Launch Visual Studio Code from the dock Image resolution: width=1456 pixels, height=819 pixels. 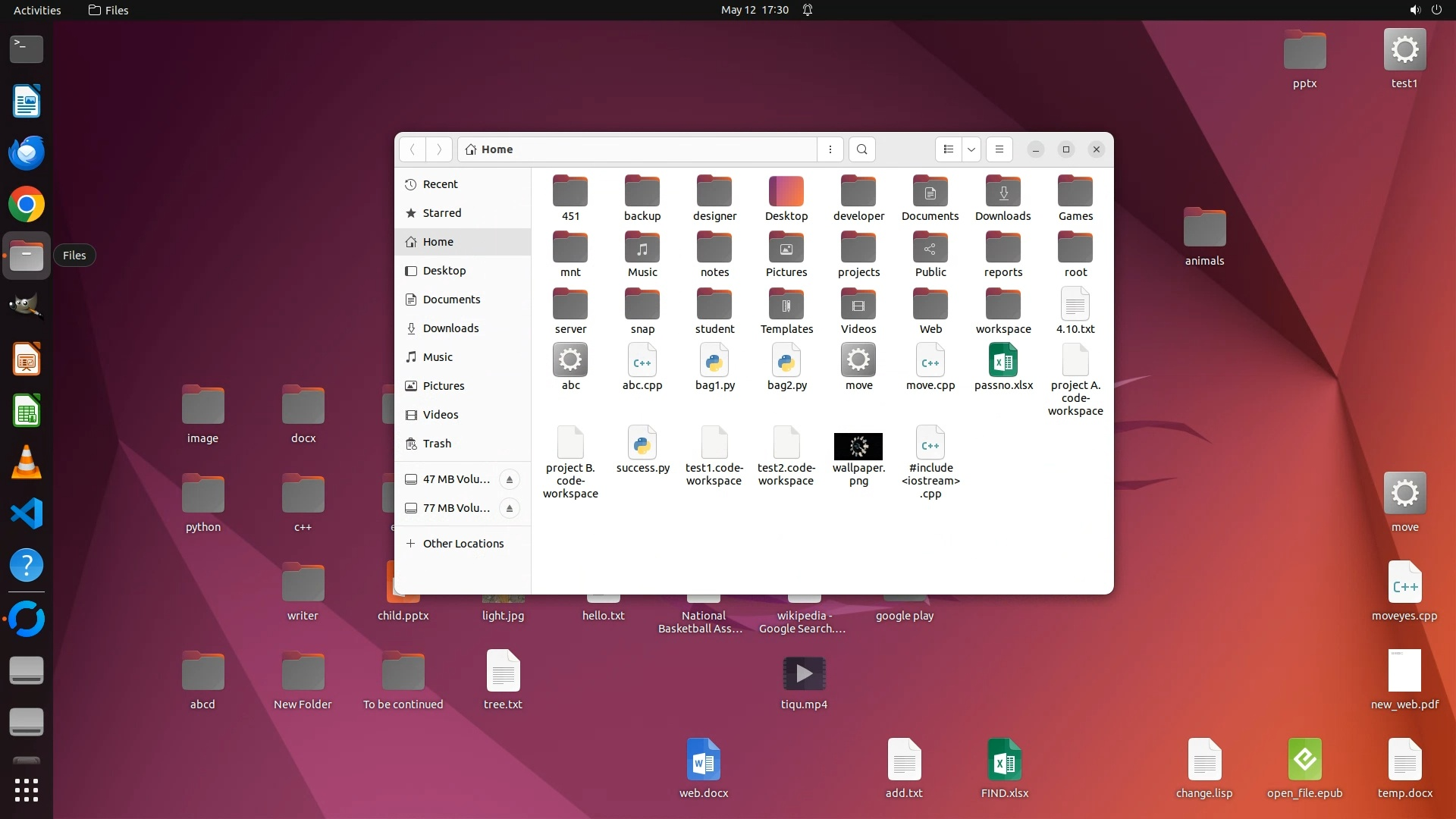coord(27,514)
